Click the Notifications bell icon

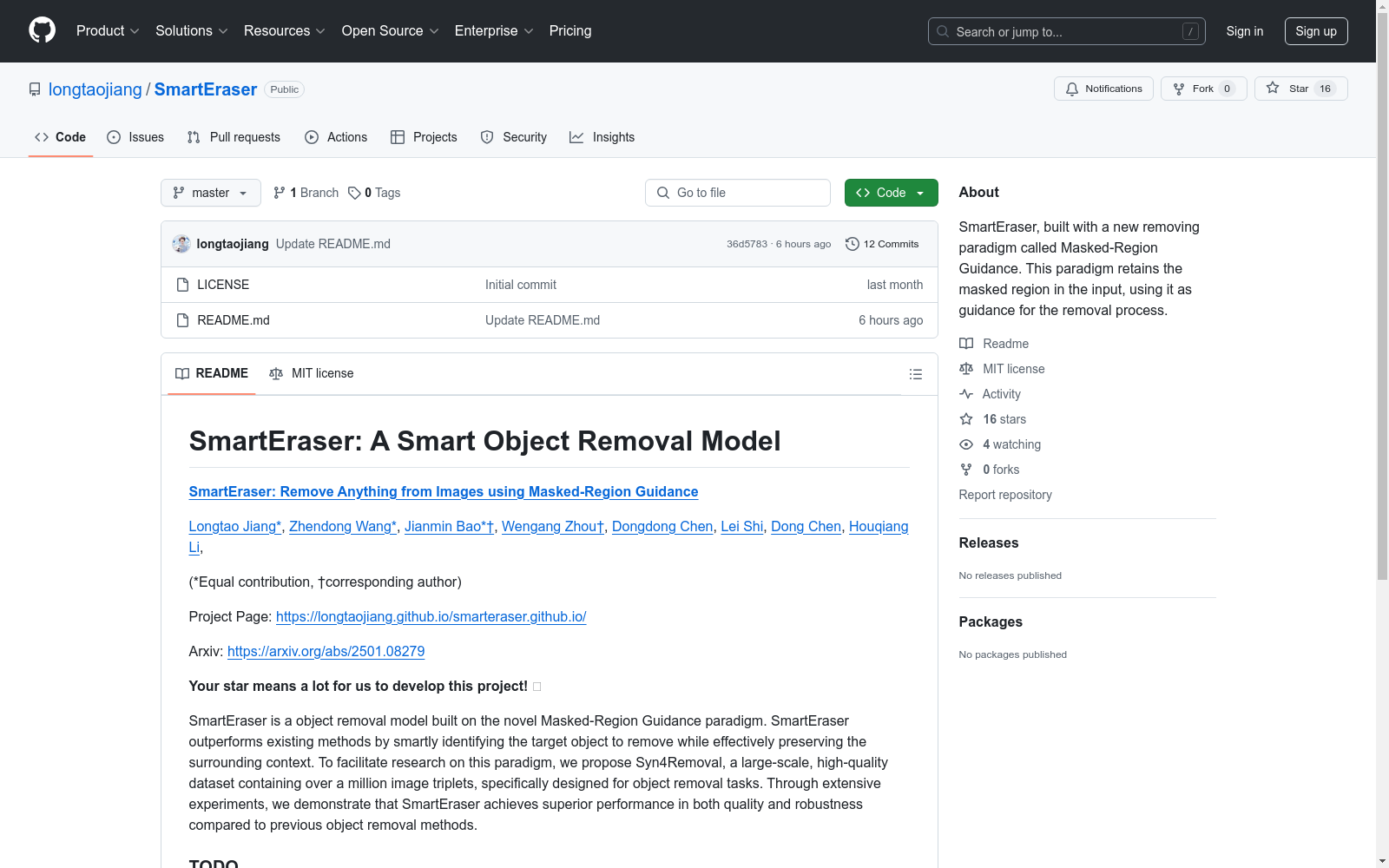coord(1072,89)
